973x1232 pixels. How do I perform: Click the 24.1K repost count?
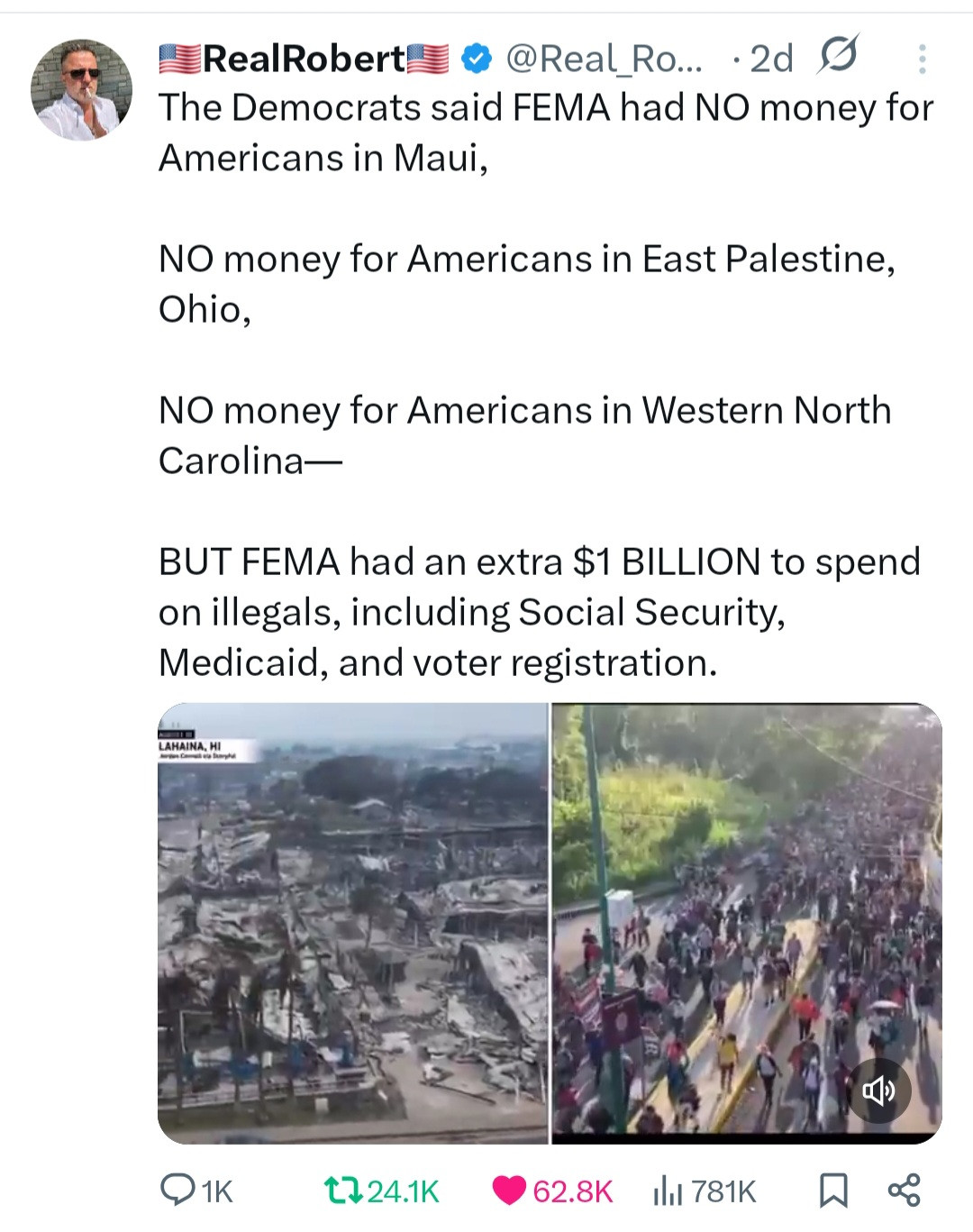[x=403, y=1191]
